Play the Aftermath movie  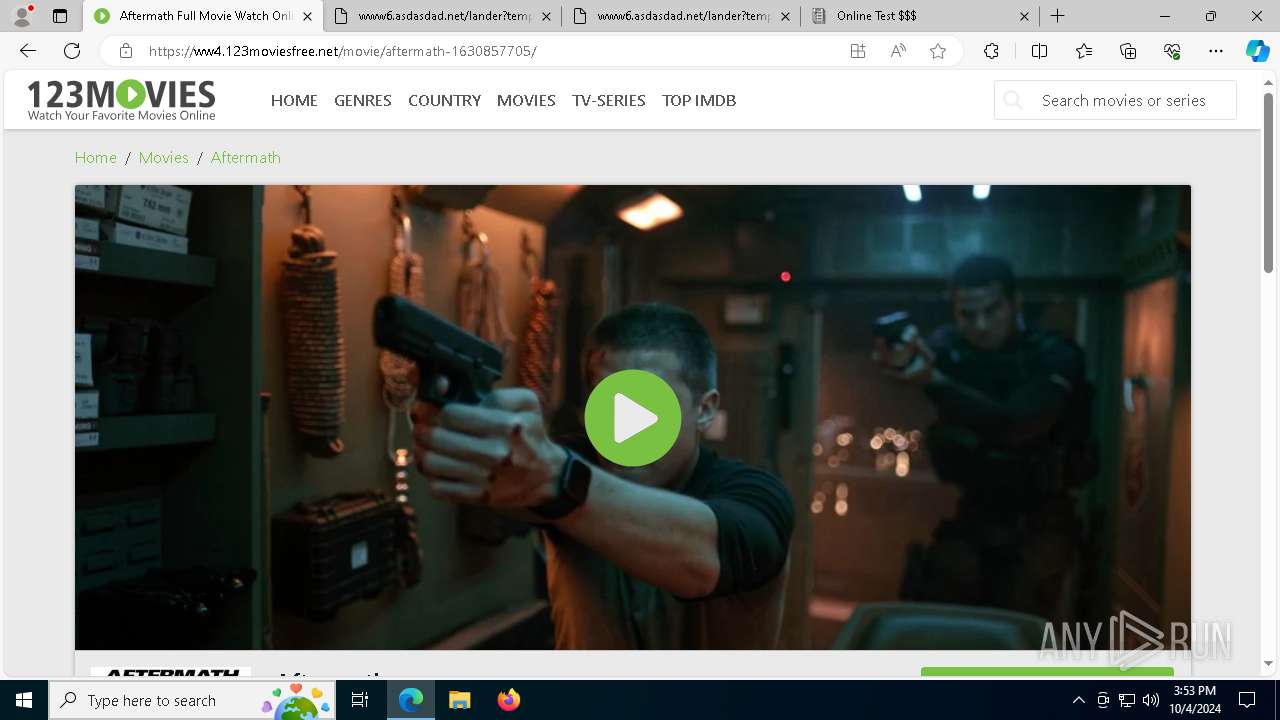pos(632,418)
